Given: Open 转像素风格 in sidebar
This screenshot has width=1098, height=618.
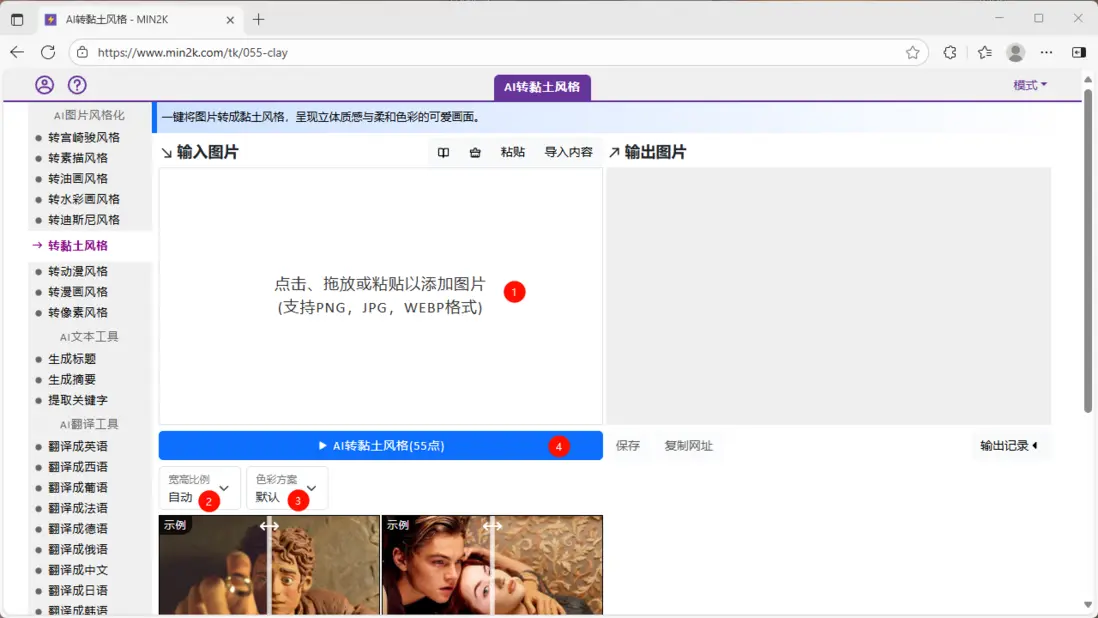Looking at the screenshot, I should (78, 313).
